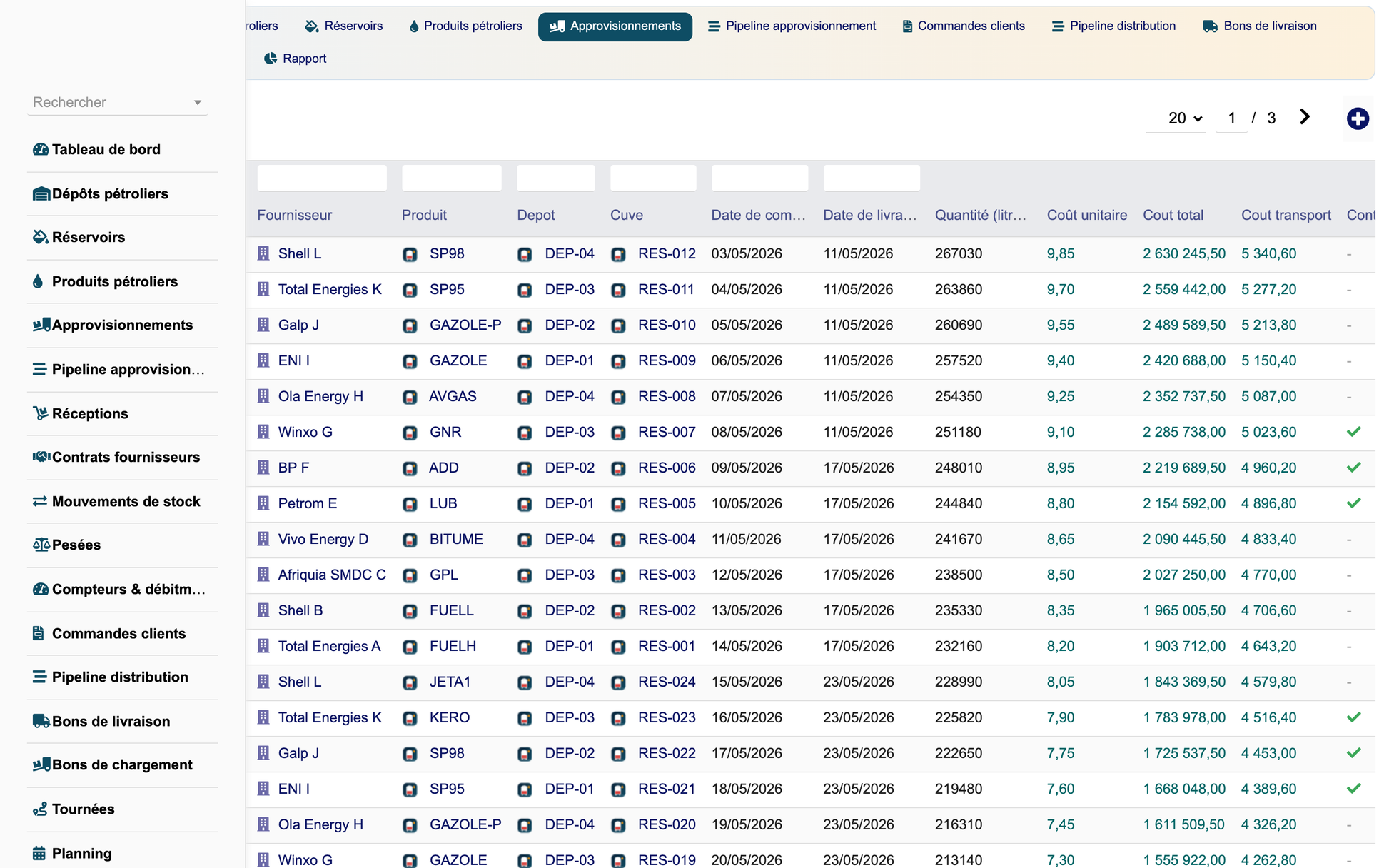1389x868 pixels.
Task: Click the Bons de livraison truck icon in sidebar
Action: (x=41, y=721)
